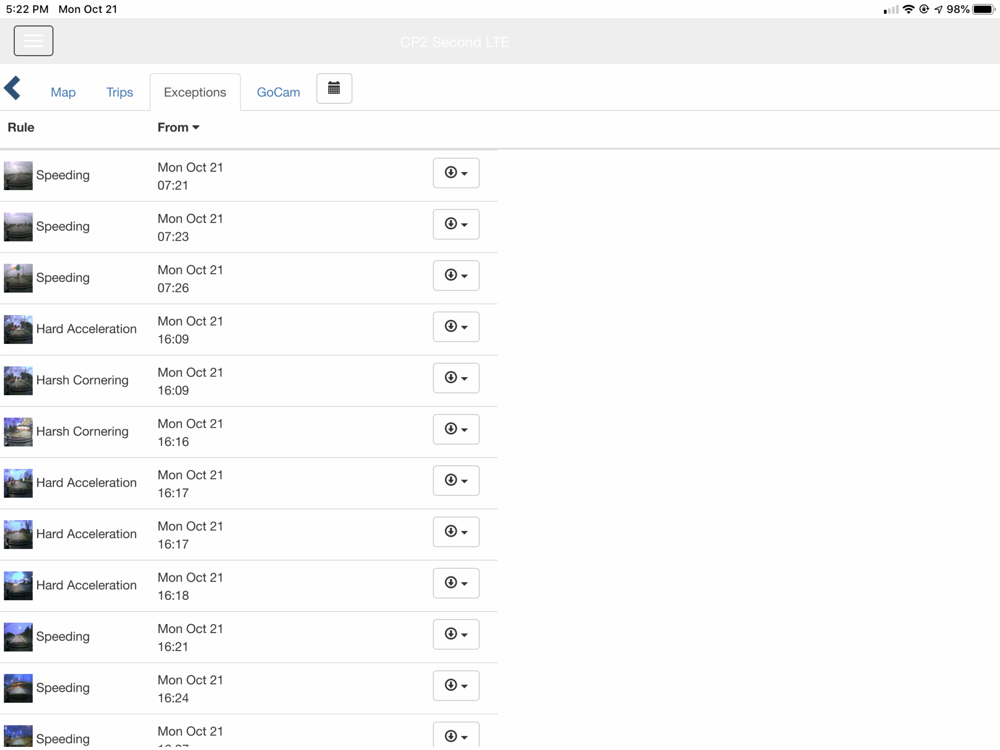Open thumbnail for Speeding at 16:24
Viewport: 1000px width, 750px height.
18,688
